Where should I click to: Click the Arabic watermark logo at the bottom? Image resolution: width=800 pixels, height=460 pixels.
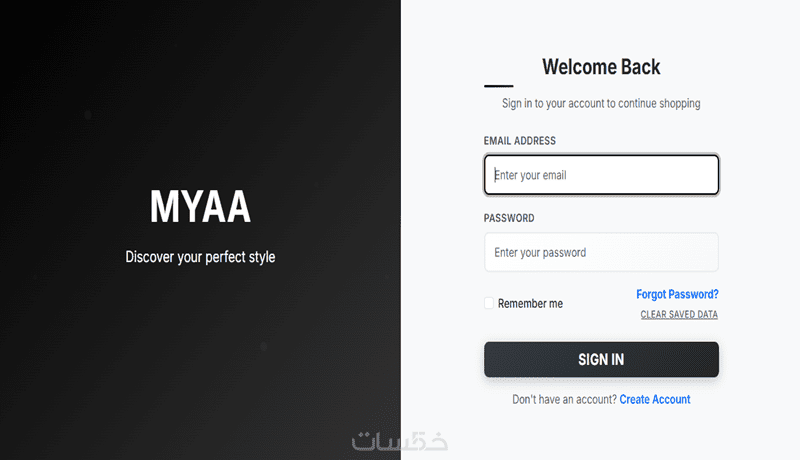click(399, 440)
